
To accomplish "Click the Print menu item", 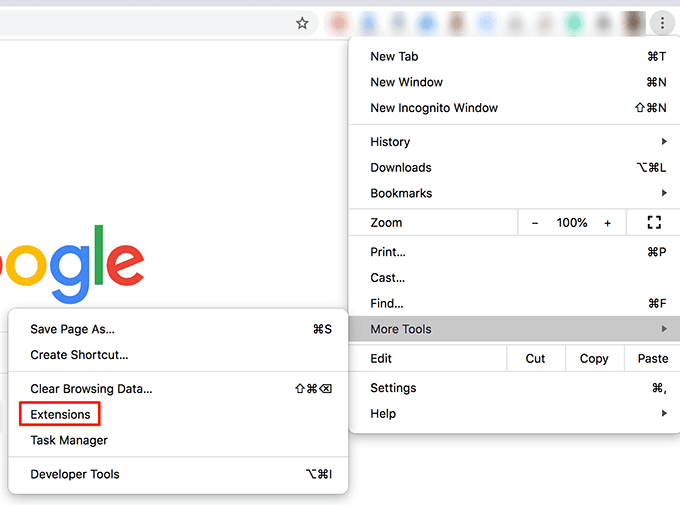I will 388,252.
